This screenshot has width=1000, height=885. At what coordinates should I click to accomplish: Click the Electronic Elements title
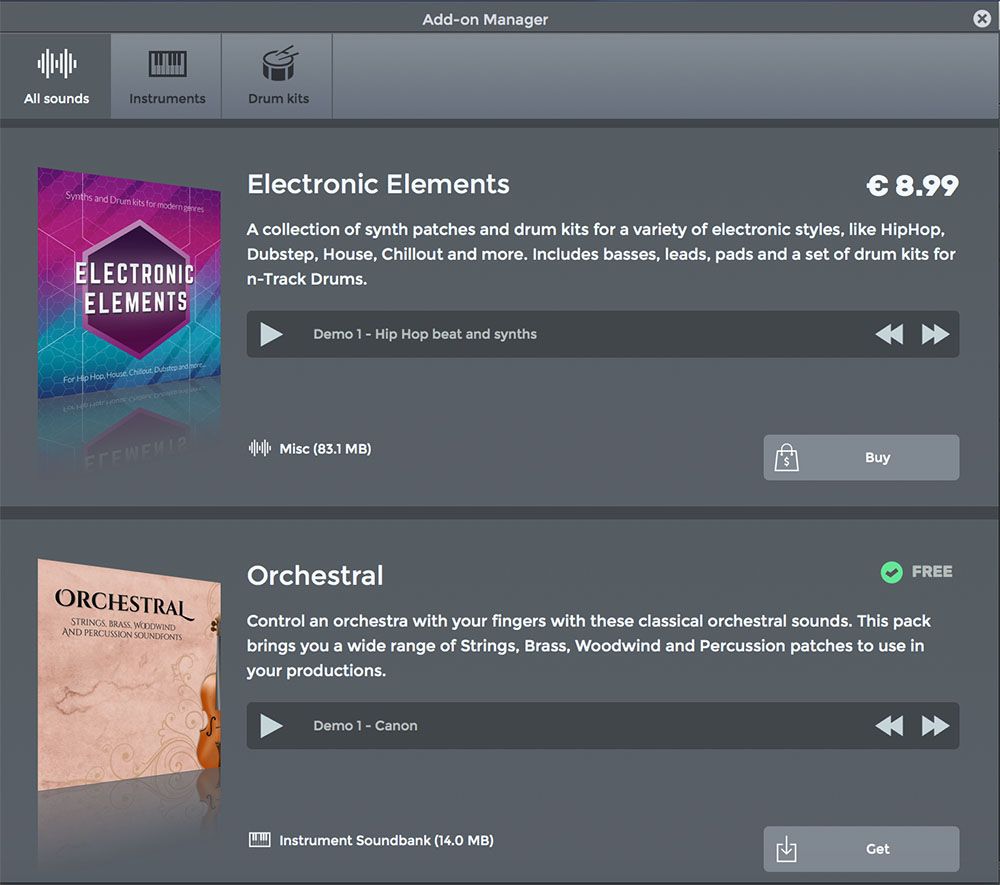[x=378, y=184]
